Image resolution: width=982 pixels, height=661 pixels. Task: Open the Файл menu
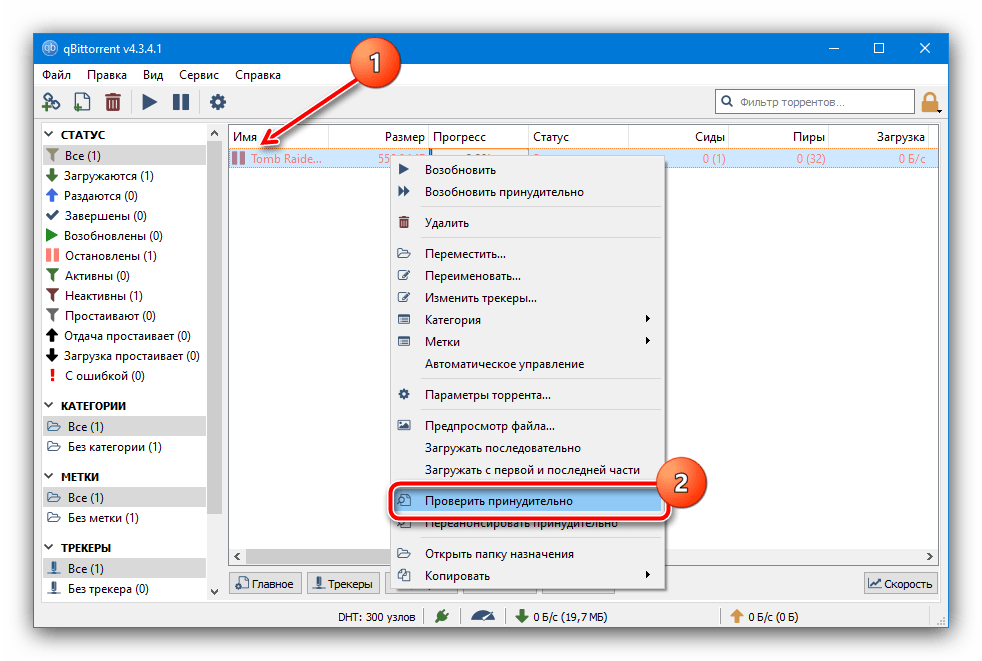[x=56, y=75]
